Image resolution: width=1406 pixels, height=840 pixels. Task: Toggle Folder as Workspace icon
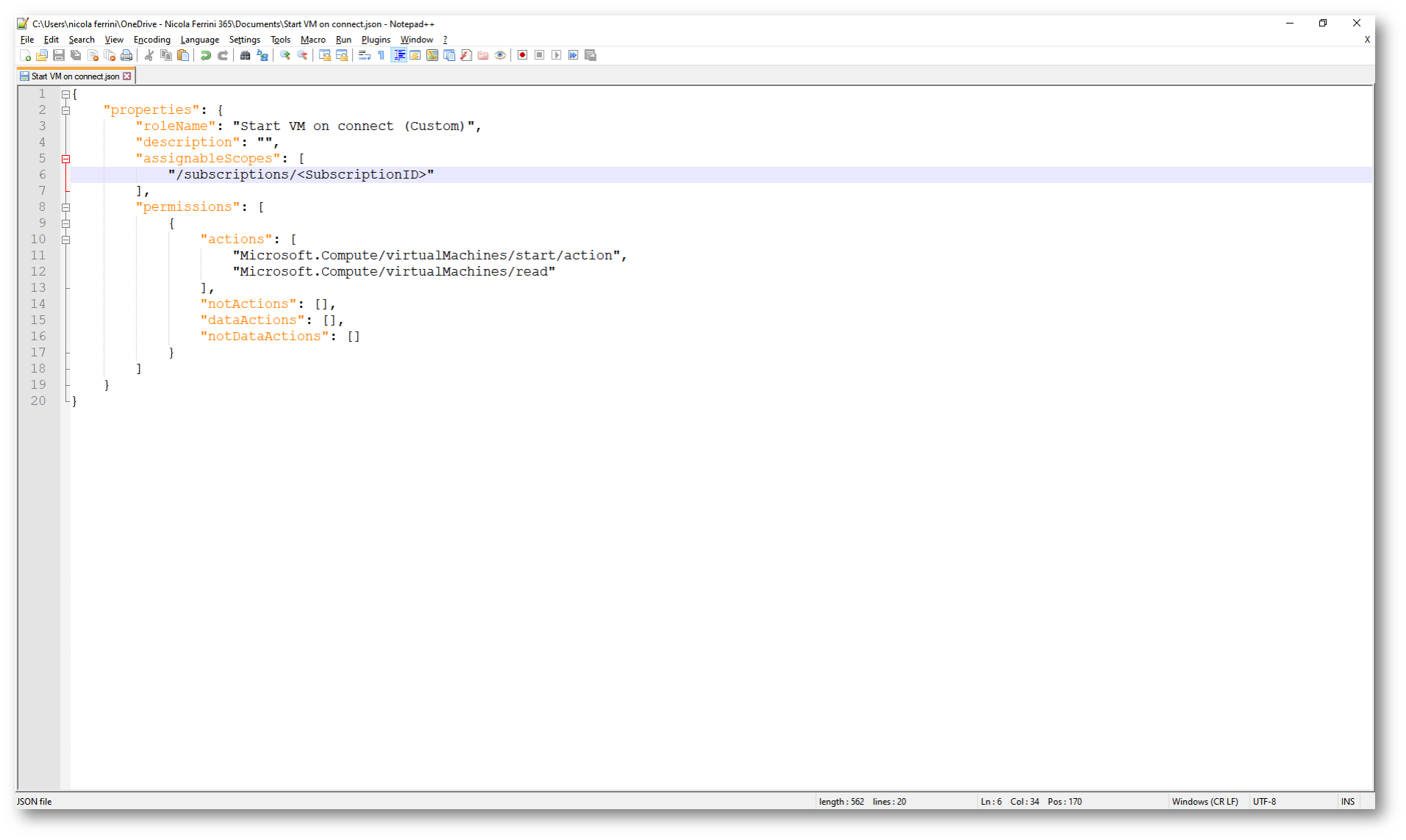[483, 56]
